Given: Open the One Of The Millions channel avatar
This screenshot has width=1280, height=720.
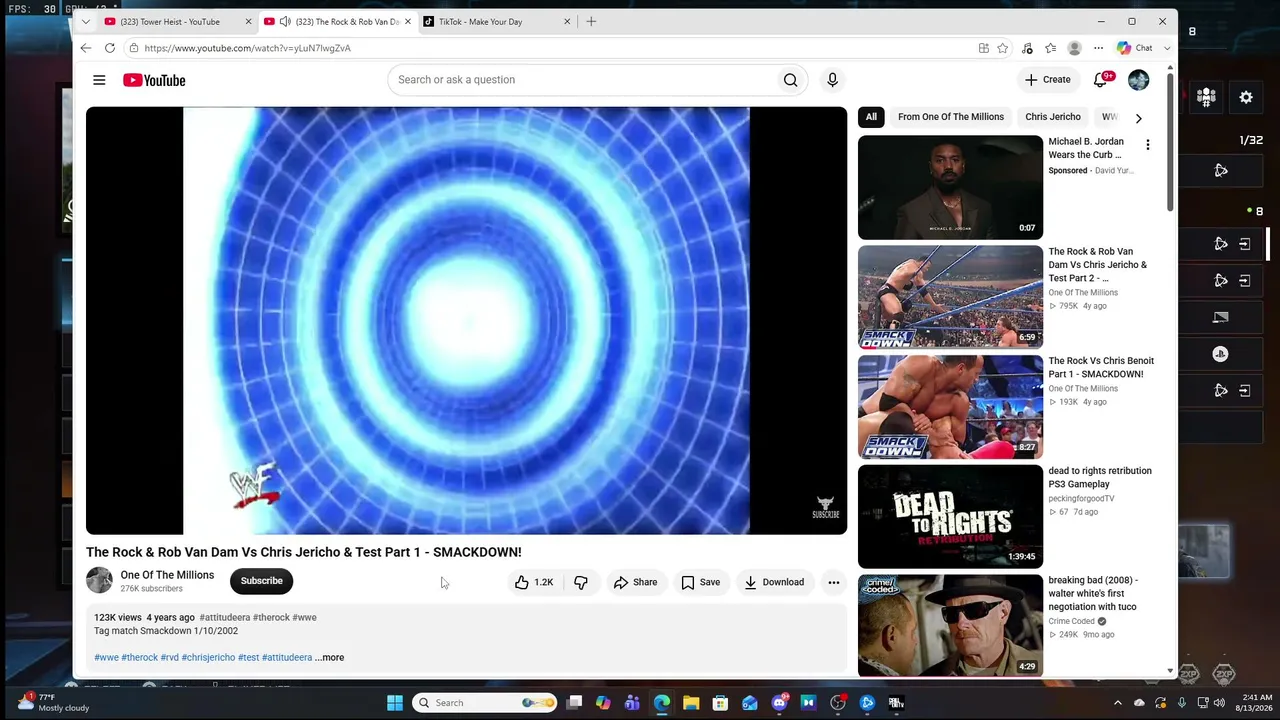Looking at the screenshot, I should point(99,581).
